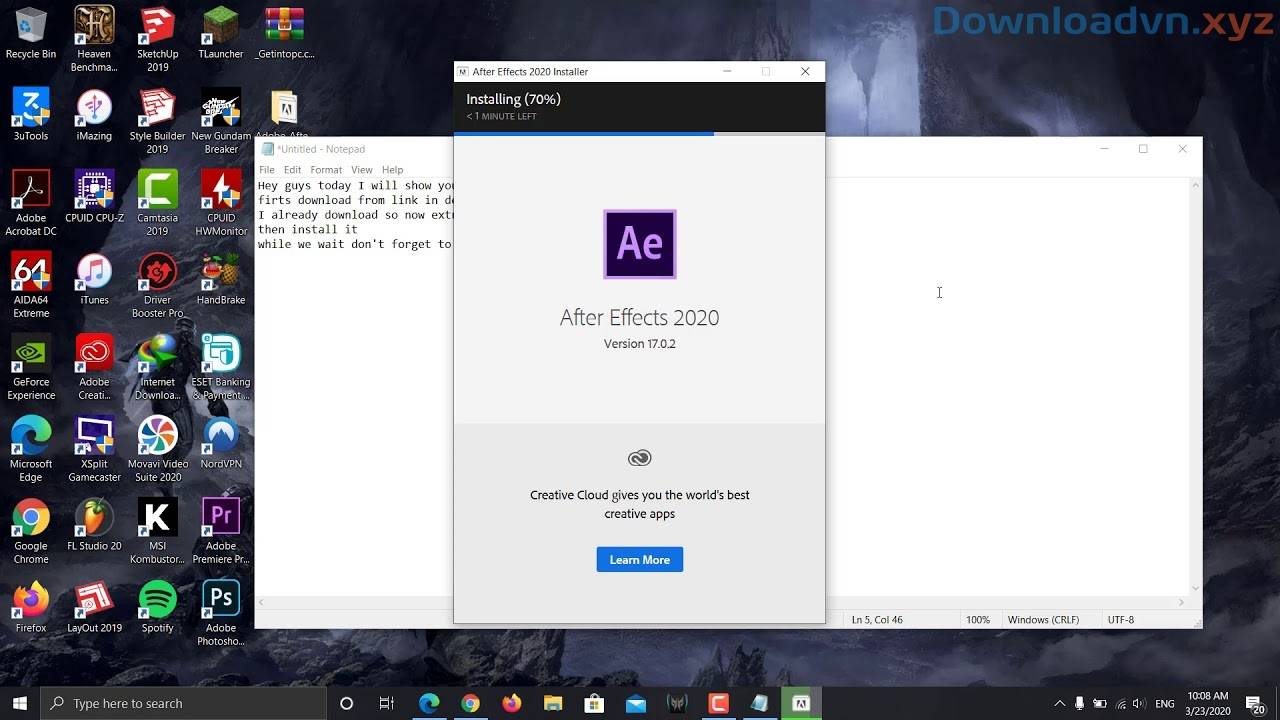1280x720 pixels.
Task: Click Notepad horizontal scrollbar right arrow
Action: pyautogui.click(x=1181, y=603)
